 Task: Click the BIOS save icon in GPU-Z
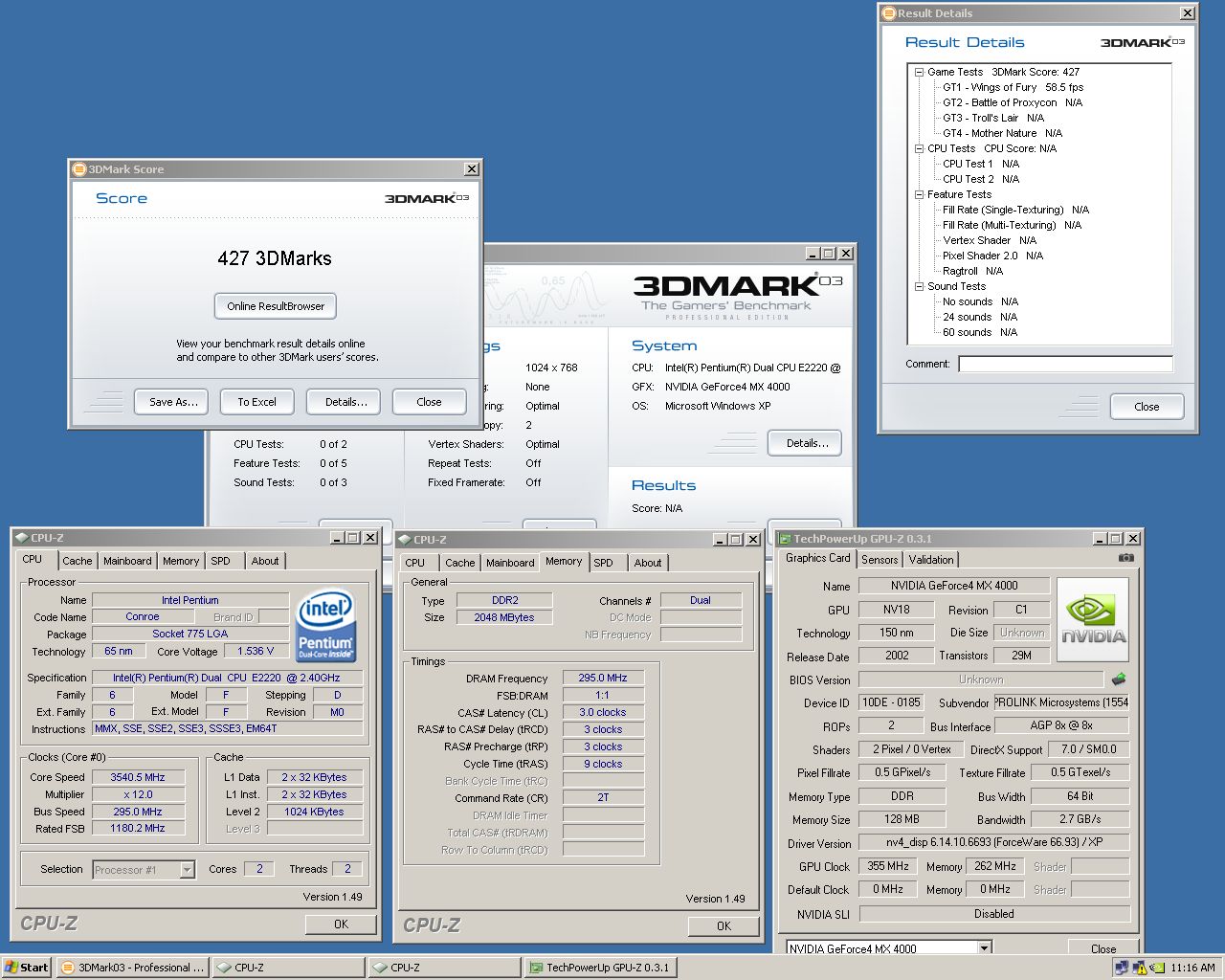click(1118, 679)
